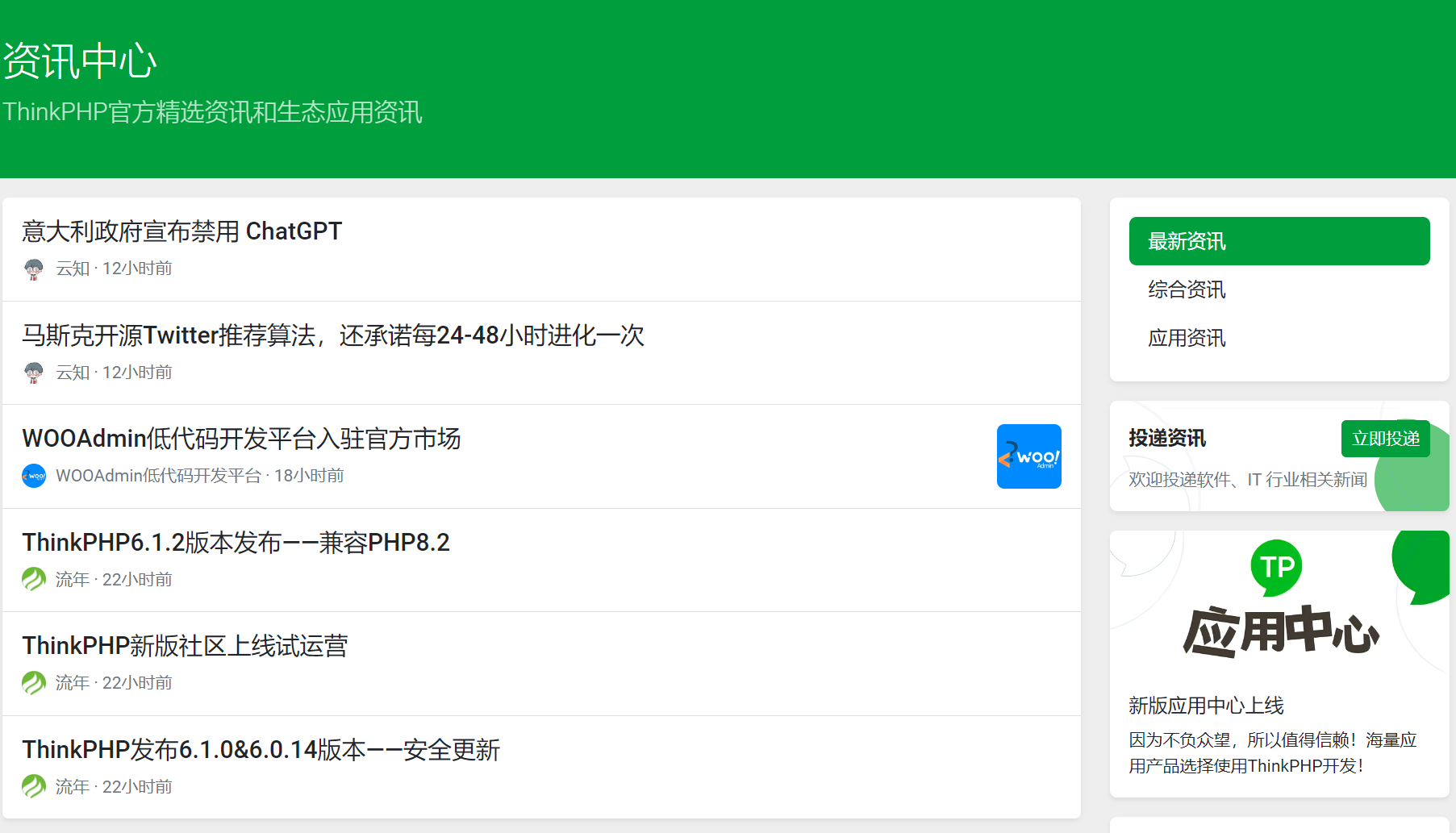Open ThinkPHP发布6.1.0&6.0.14 security update article
The image size is (1456, 833).
pyautogui.click(x=261, y=750)
